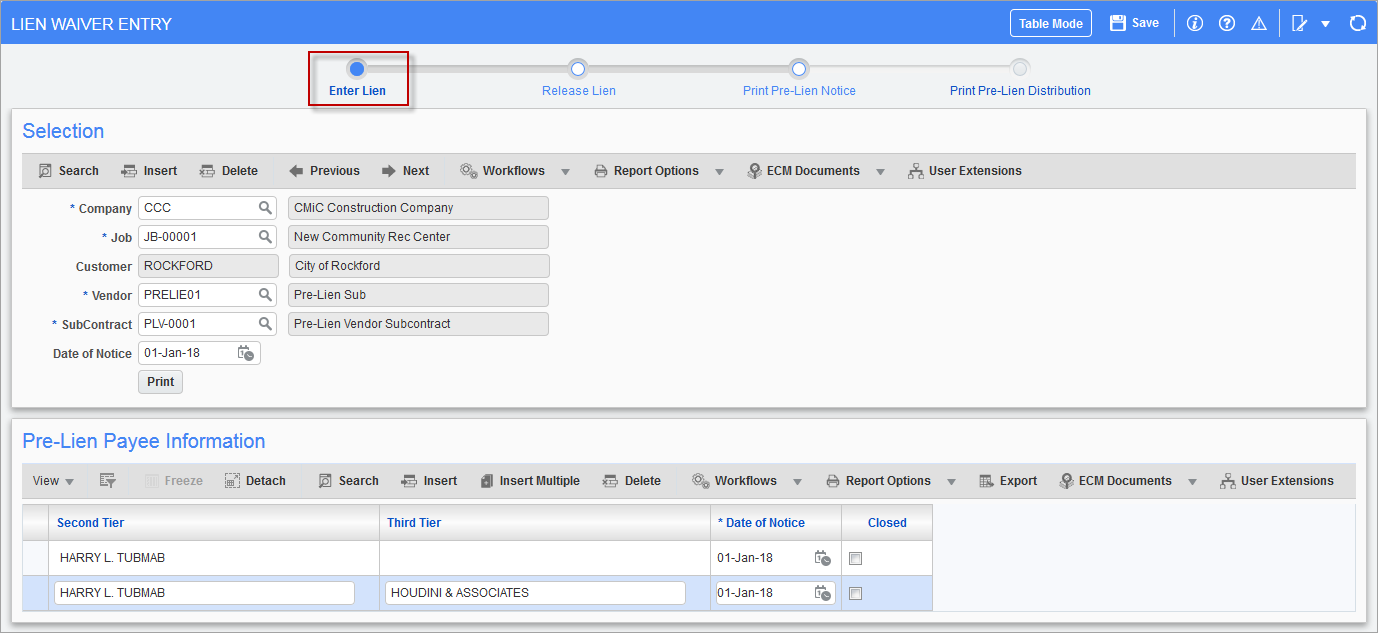Viewport: 1378px width, 633px height.
Task: Check Closed box for first payee row
Action: (855, 559)
